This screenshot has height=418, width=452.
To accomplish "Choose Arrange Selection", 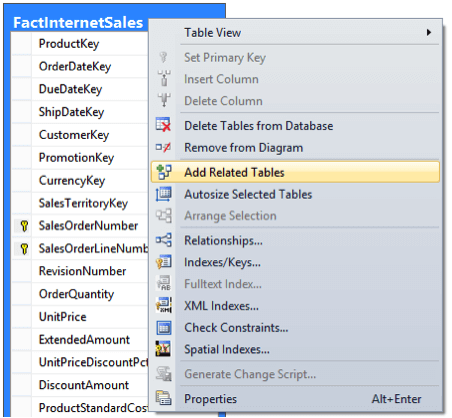I will 295,216.
